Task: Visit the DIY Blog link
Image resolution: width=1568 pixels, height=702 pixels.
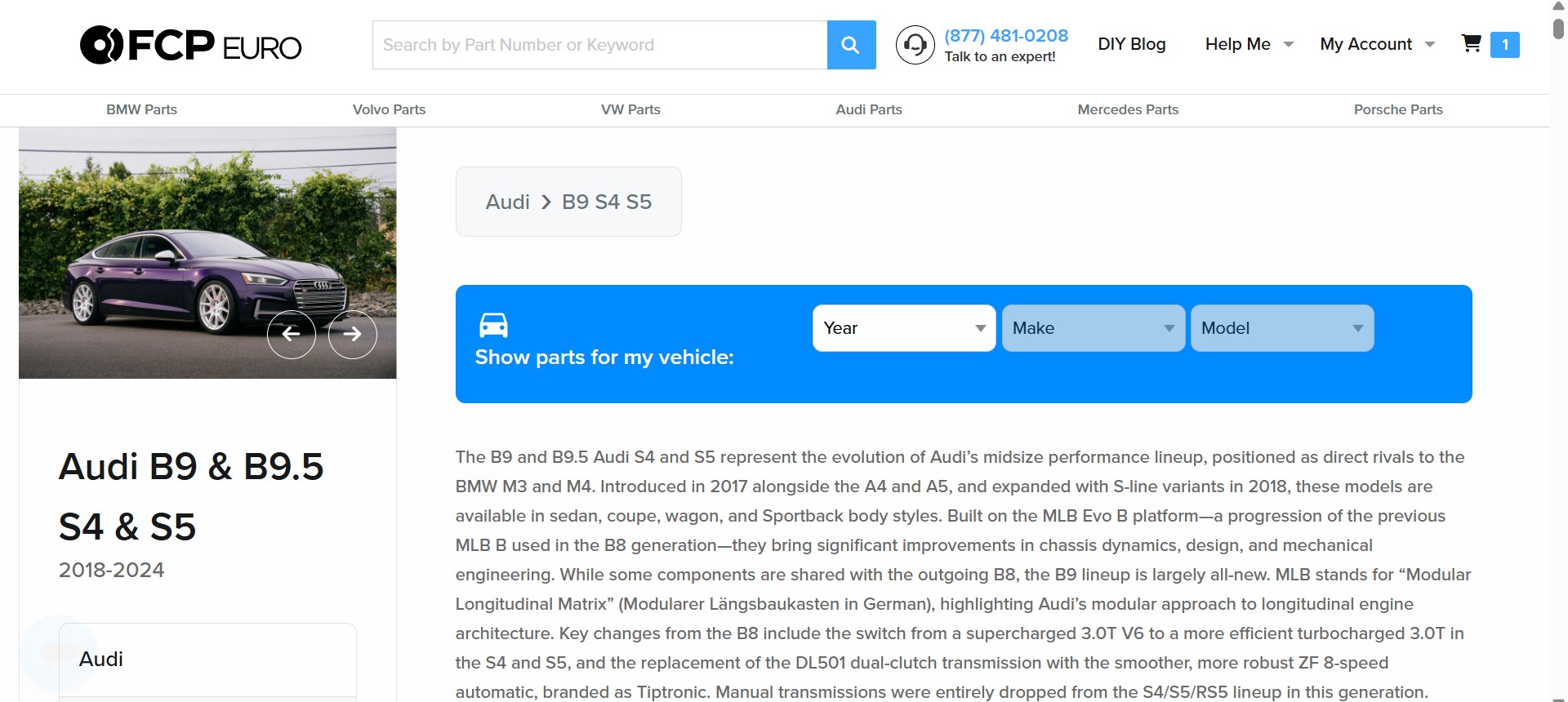Action: (x=1131, y=44)
